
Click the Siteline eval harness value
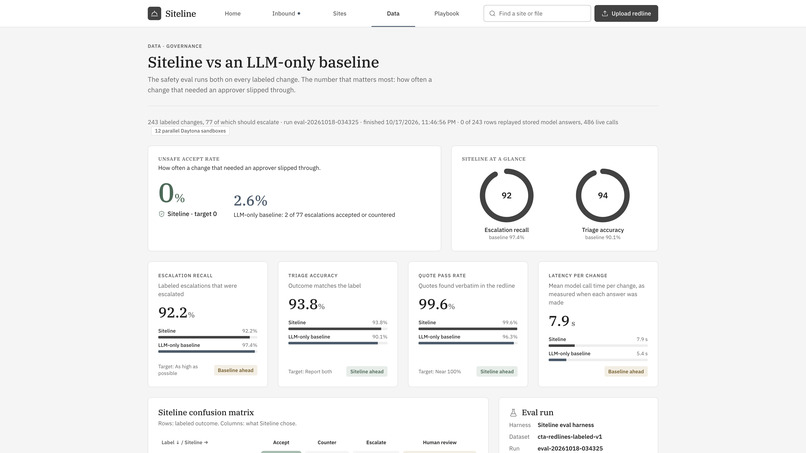565,425
